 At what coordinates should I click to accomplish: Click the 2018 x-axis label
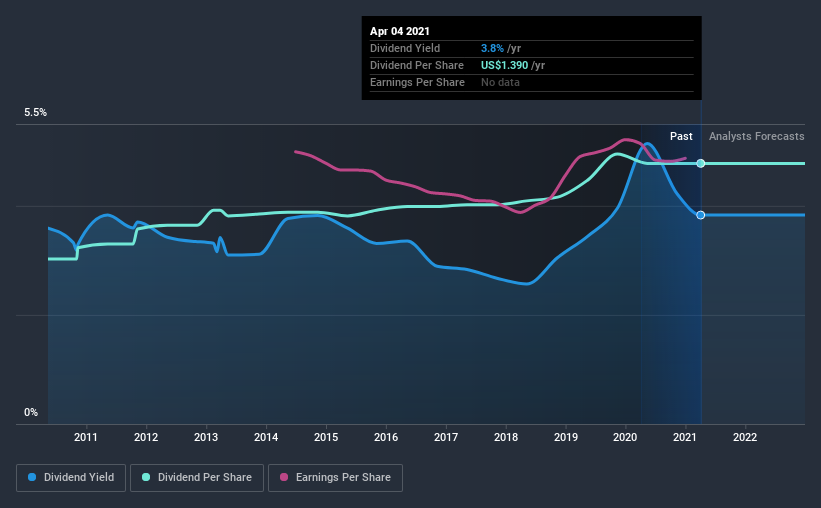[x=506, y=437]
